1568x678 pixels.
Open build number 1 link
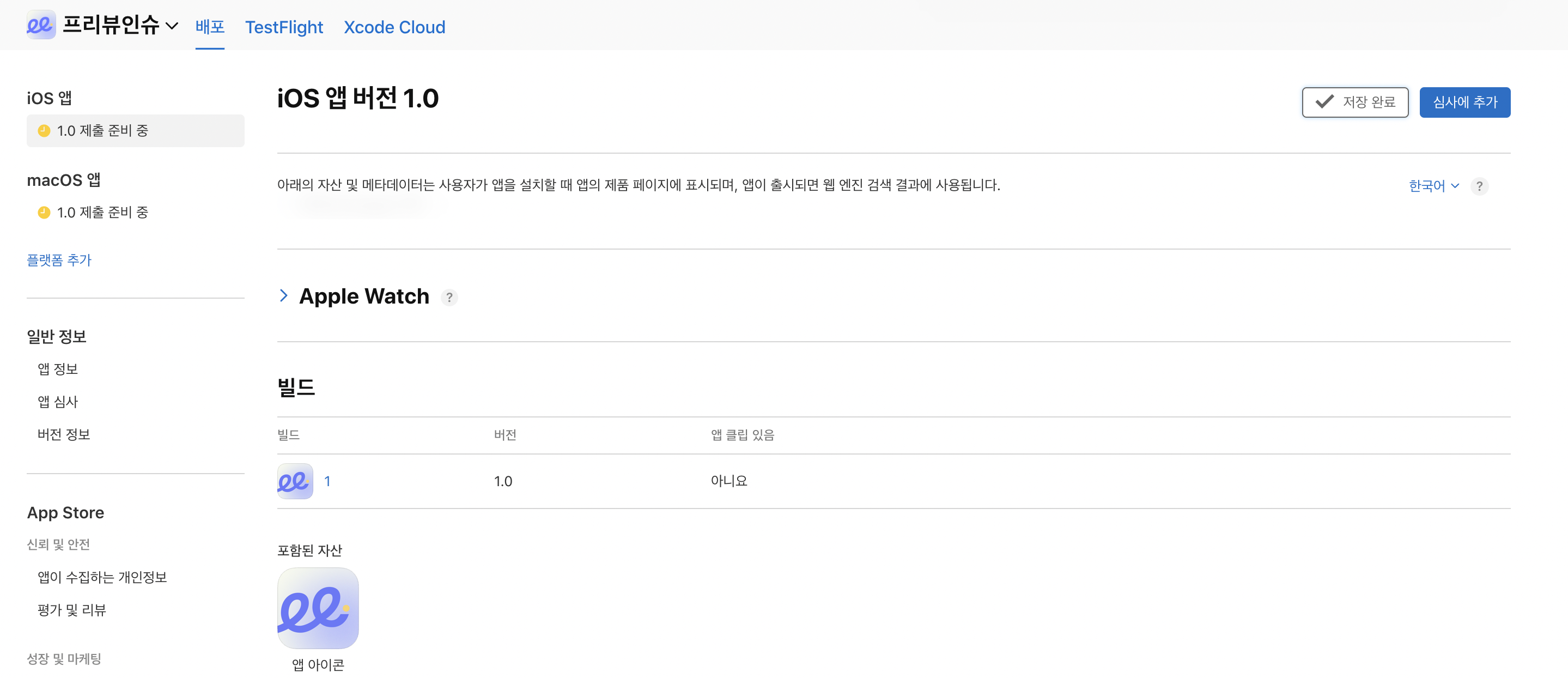327,481
